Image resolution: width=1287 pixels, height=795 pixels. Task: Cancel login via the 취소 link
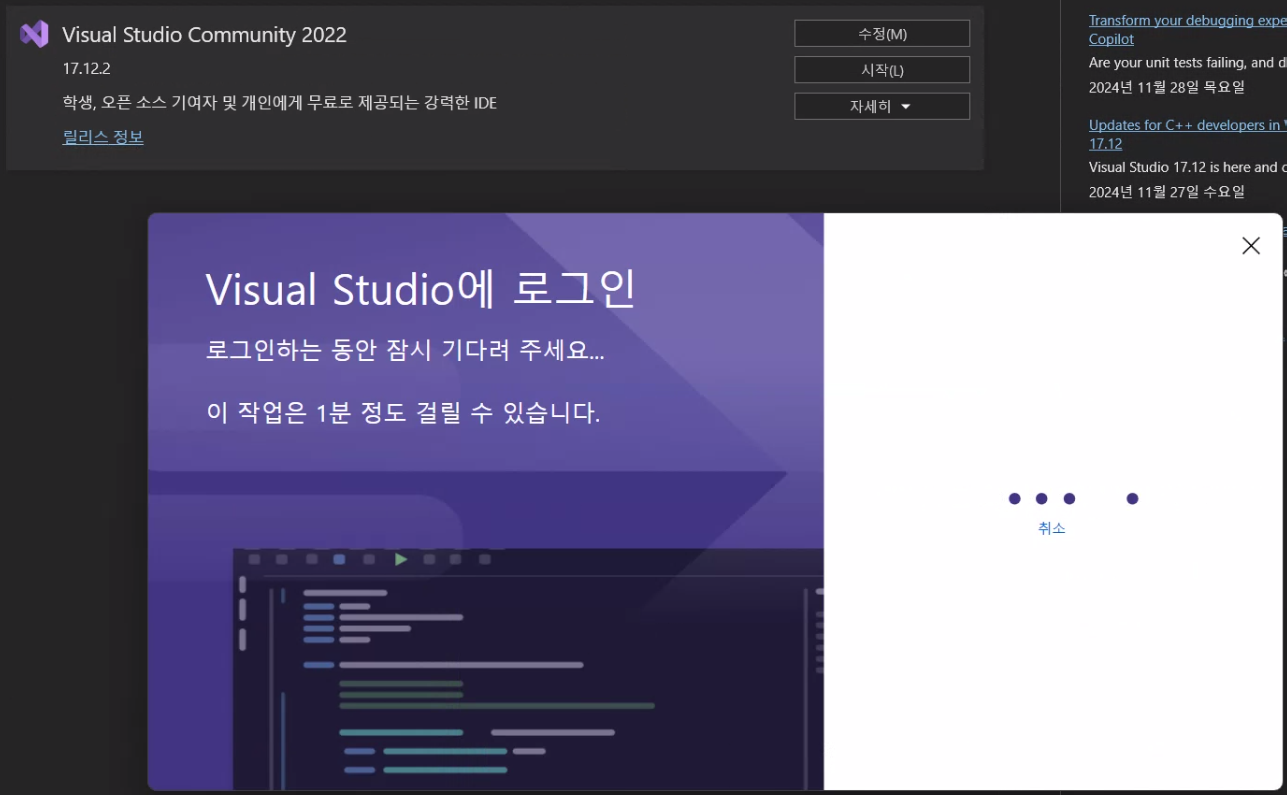coord(1052,528)
